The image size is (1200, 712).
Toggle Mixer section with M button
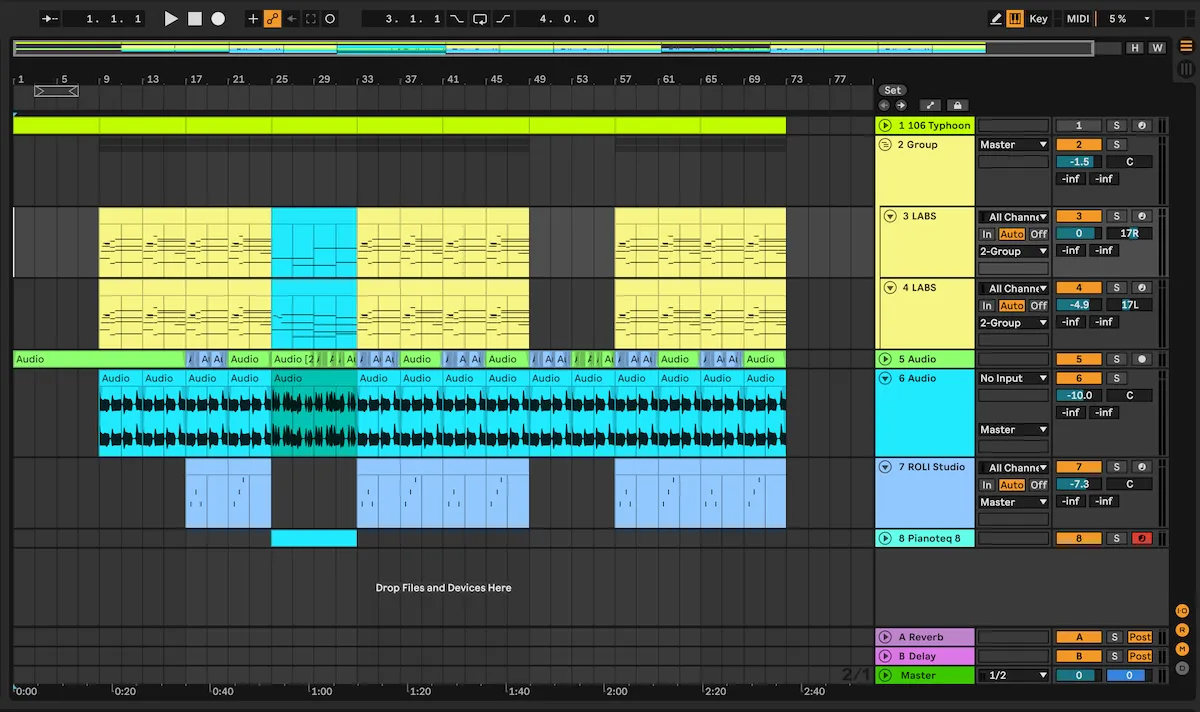coord(1183,649)
